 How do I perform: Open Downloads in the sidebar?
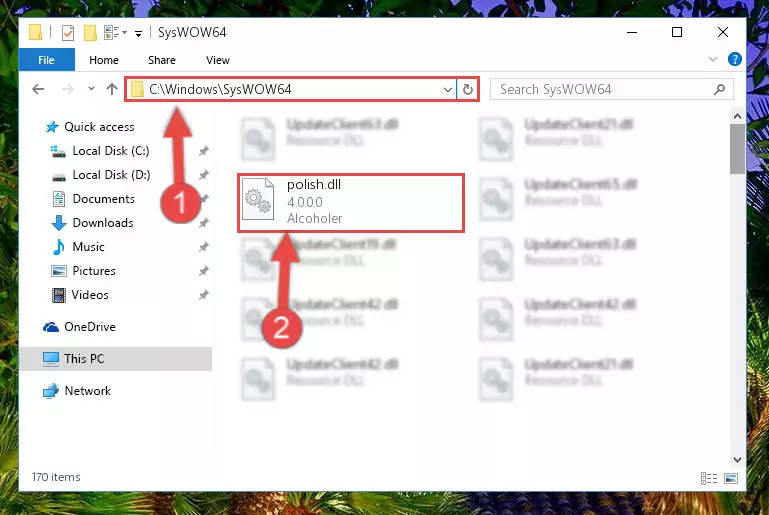pos(103,223)
